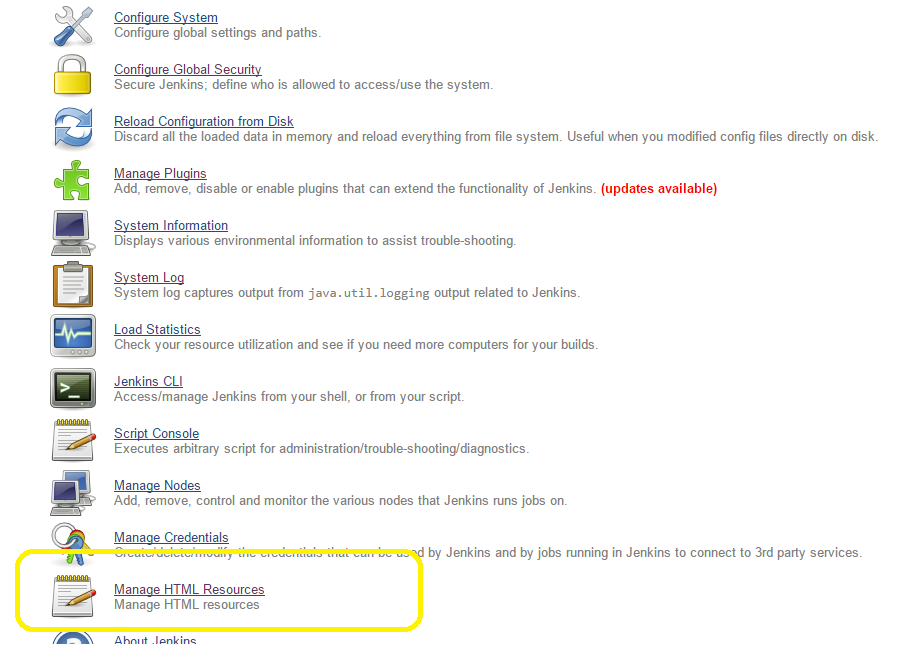Open the Manage HTML Resources link
The height and width of the screenshot is (648, 902).
click(189, 589)
